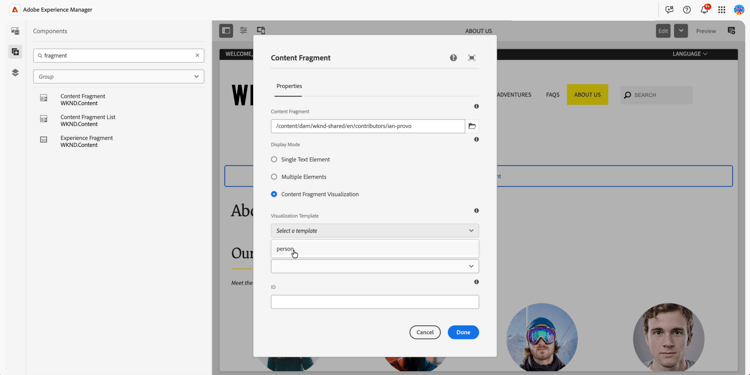Click the search magnifier on WKND page

click(x=628, y=95)
